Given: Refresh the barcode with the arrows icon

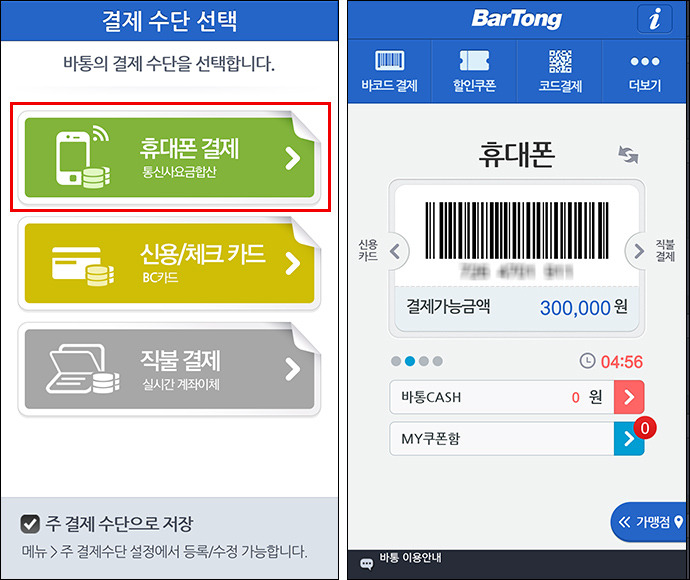Looking at the screenshot, I should (x=628, y=154).
